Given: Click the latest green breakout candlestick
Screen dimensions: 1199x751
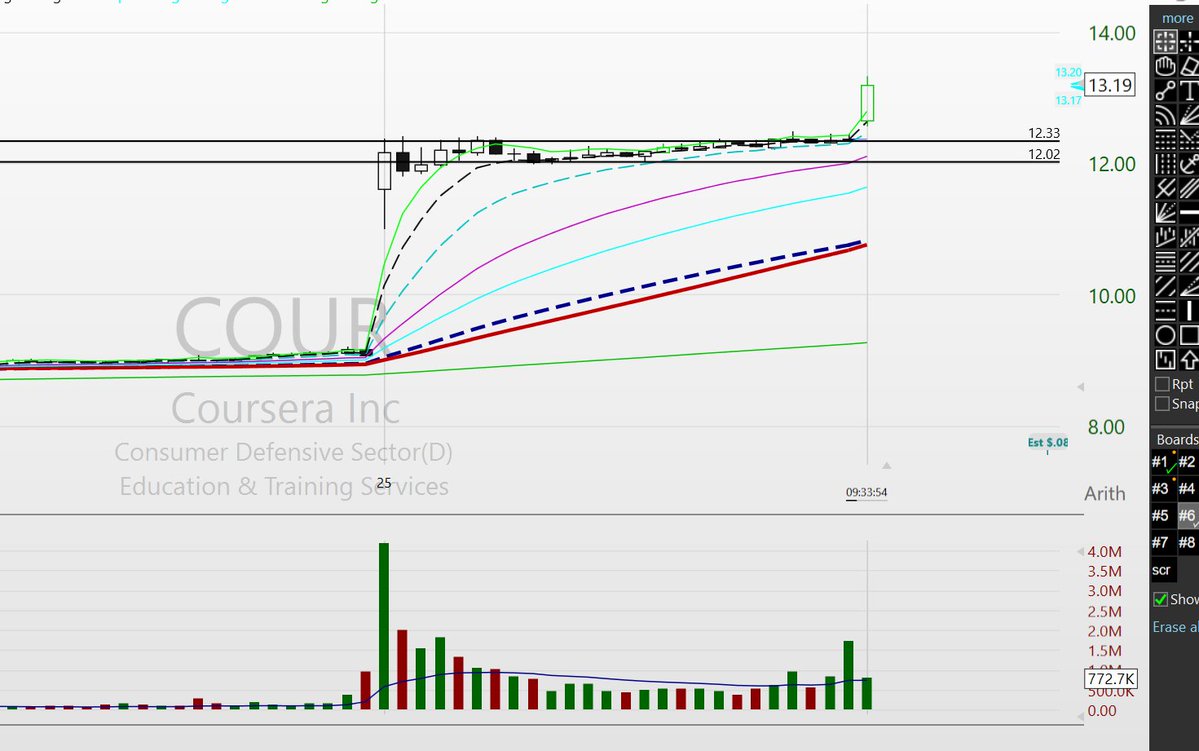Looking at the screenshot, I should pos(867,102).
